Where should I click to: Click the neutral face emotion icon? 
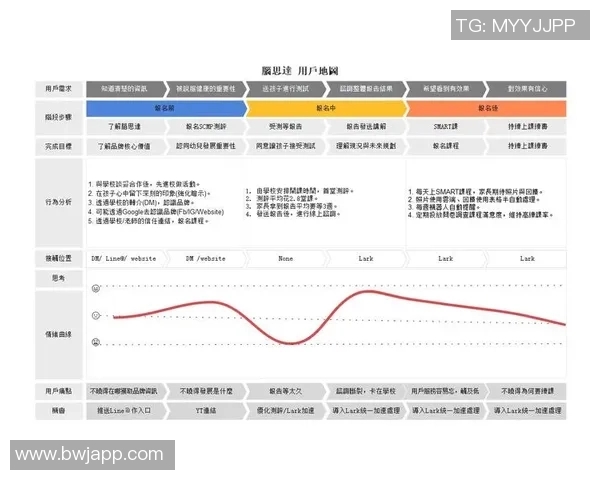pyautogui.click(x=97, y=316)
